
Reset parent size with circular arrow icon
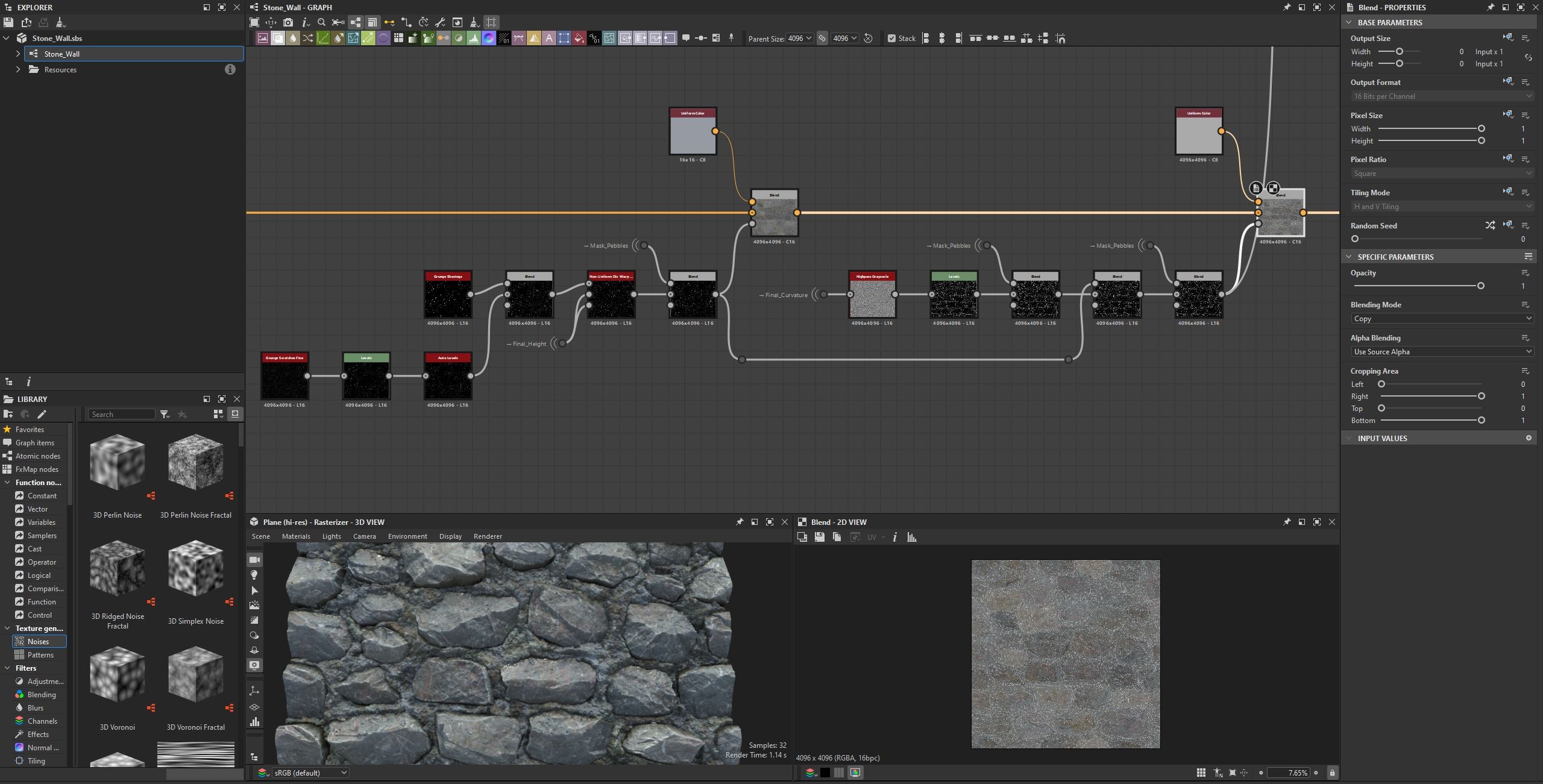coord(869,39)
